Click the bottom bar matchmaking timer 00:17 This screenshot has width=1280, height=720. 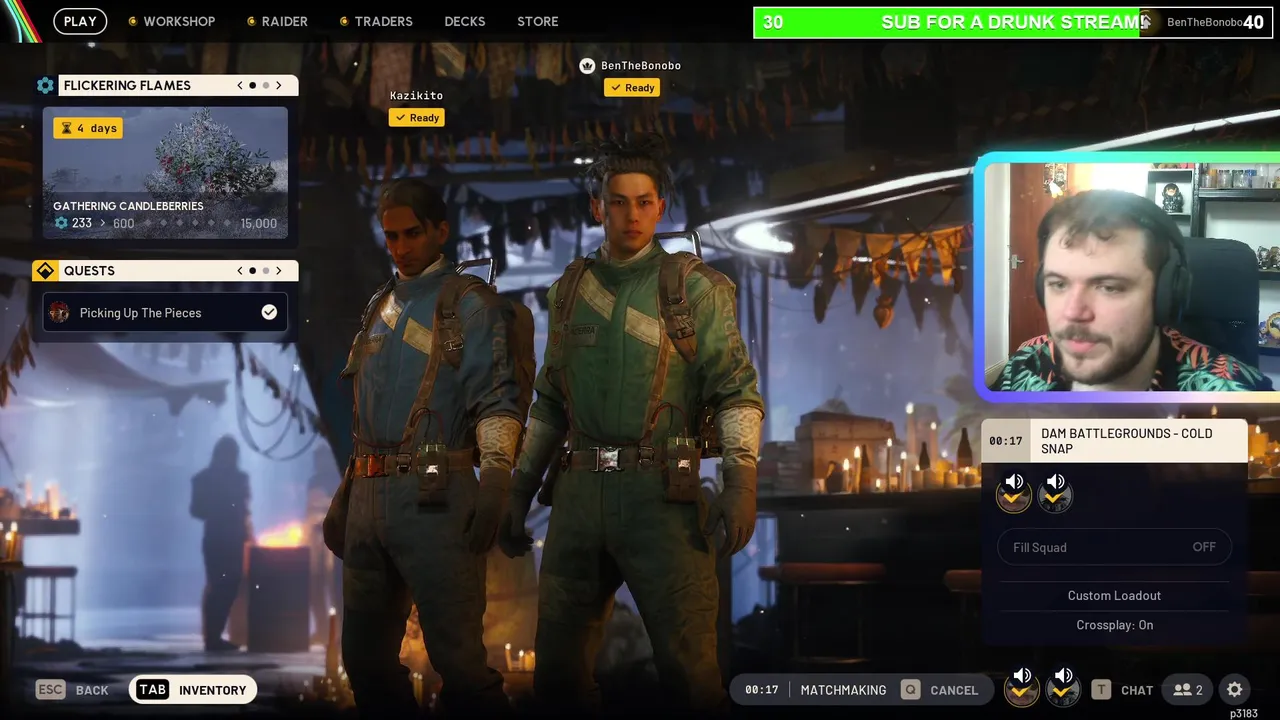click(x=761, y=690)
